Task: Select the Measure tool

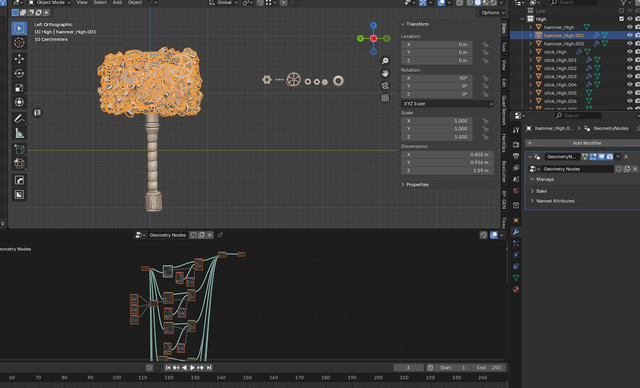Action: pos(19,133)
